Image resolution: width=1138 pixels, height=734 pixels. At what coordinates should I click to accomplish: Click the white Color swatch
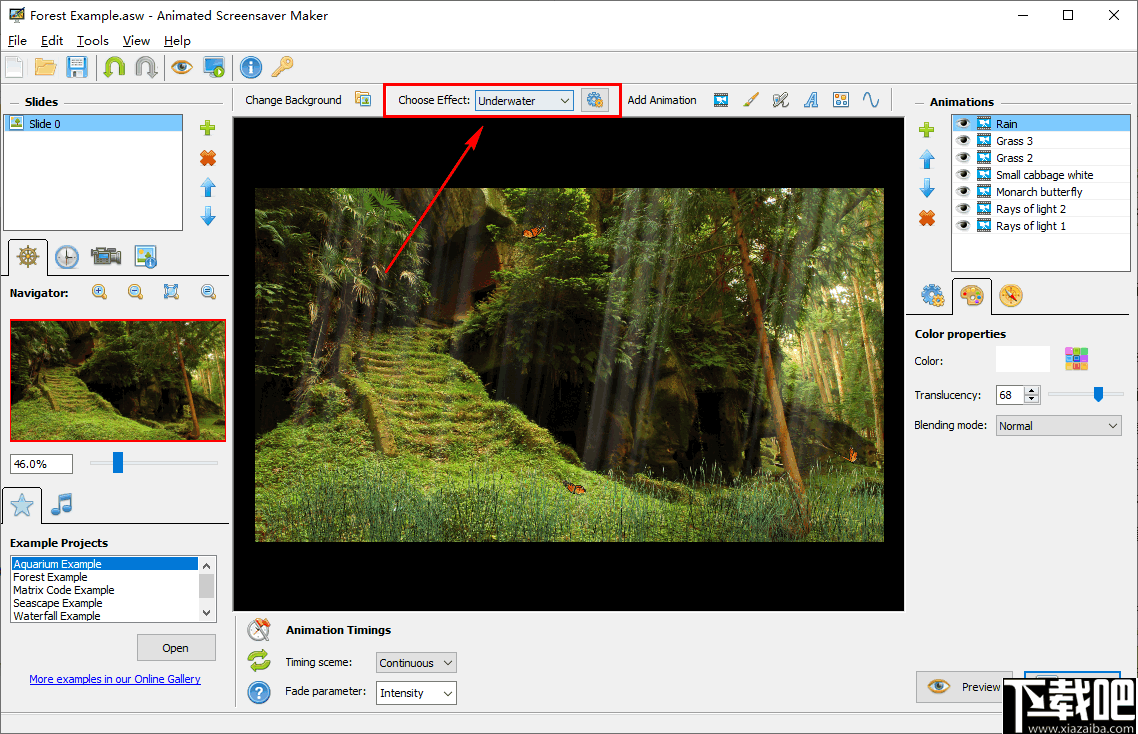pyautogui.click(x=1023, y=359)
